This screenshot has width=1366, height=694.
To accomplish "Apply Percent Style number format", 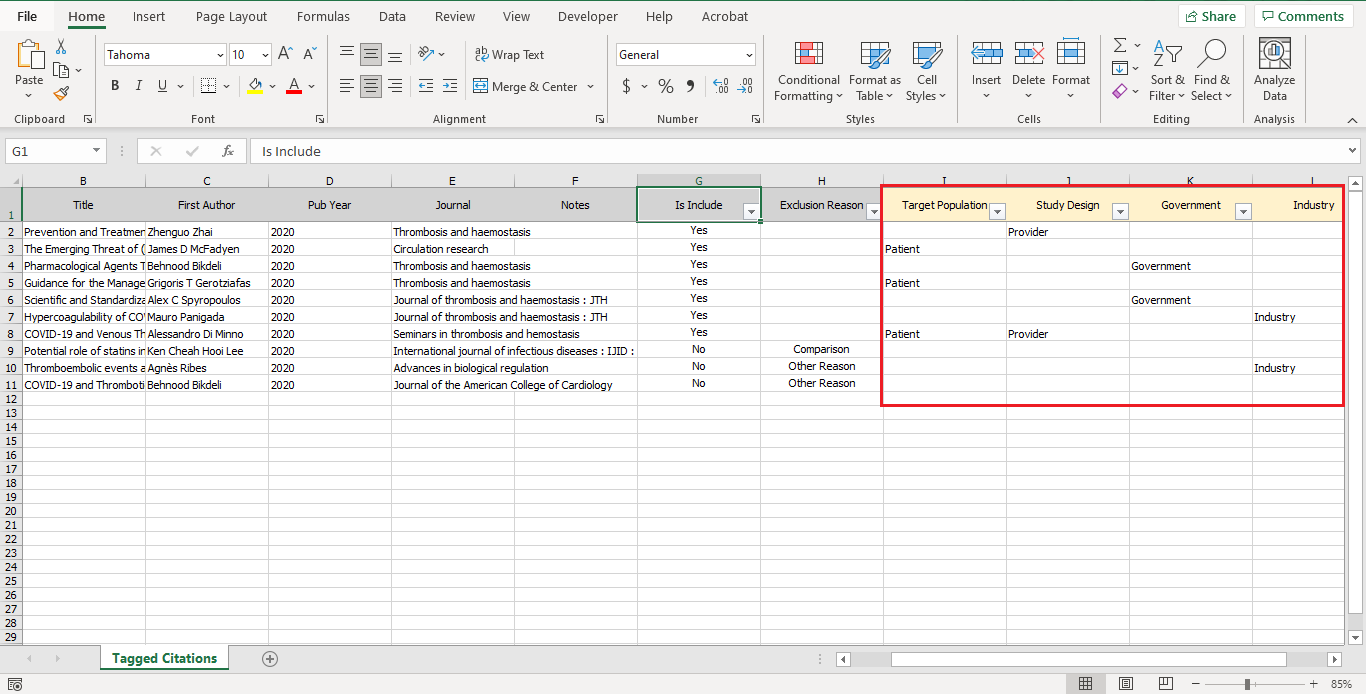I will [666, 87].
